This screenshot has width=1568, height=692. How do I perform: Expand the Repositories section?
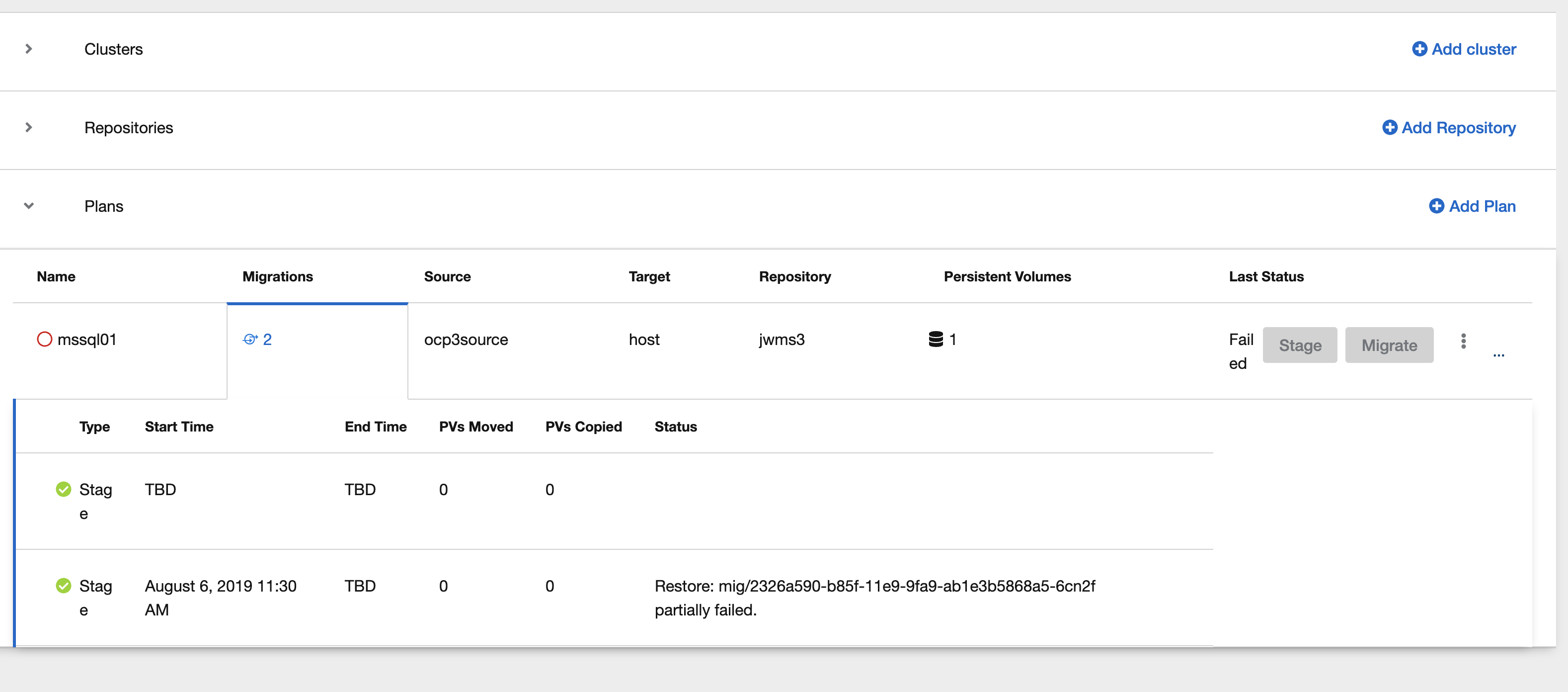point(28,127)
